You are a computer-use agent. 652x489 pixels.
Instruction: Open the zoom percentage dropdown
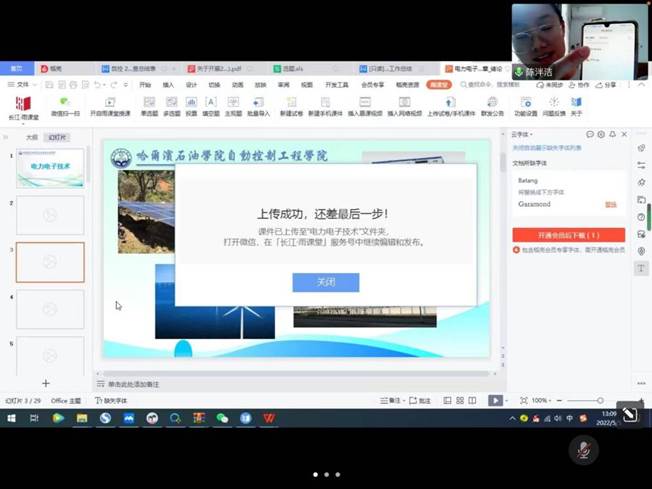(x=541, y=400)
